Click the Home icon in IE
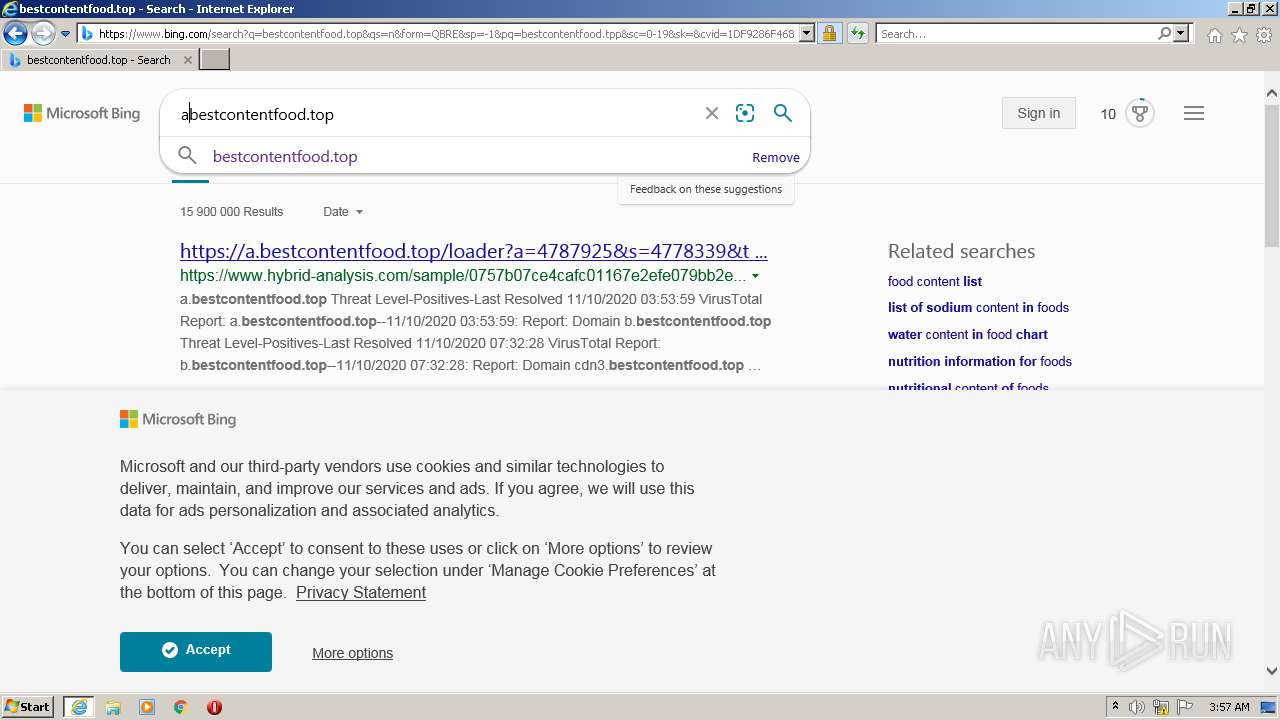The height and width of the screenshot is (720, 1280). (x=1215, y=35)
